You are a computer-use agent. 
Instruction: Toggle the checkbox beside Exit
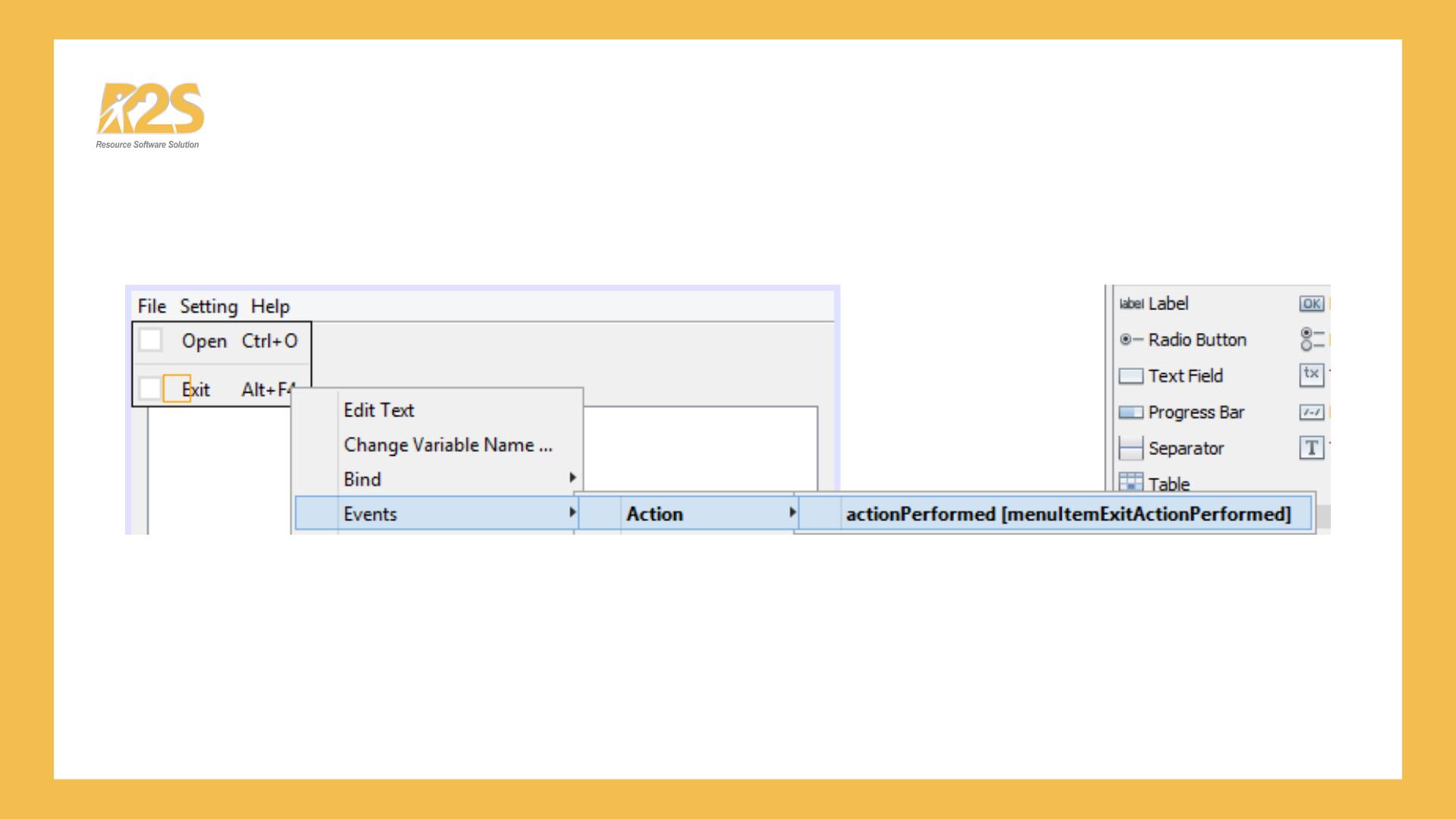click(x=150, y=389)
